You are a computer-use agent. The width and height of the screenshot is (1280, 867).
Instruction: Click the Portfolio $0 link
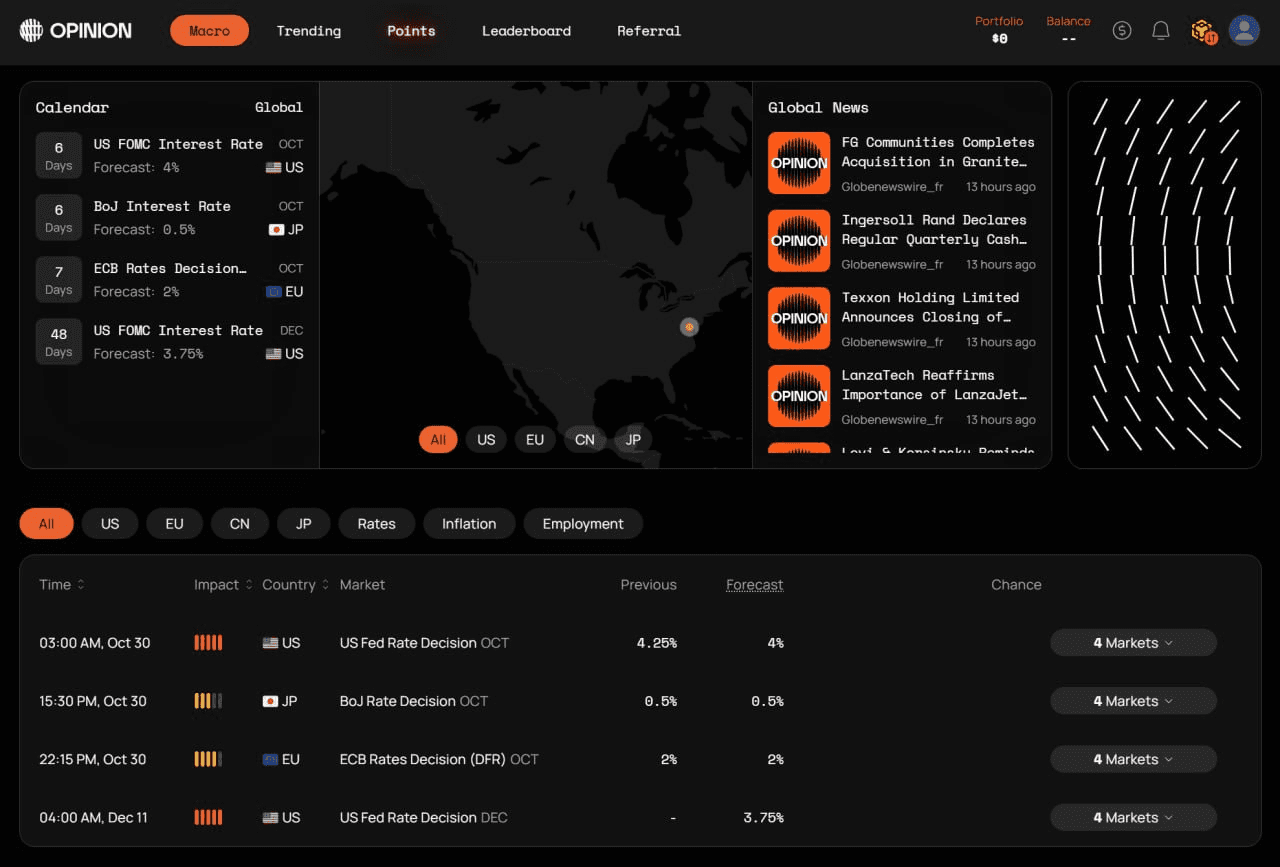pyautogui.click(x=999, y=30)
